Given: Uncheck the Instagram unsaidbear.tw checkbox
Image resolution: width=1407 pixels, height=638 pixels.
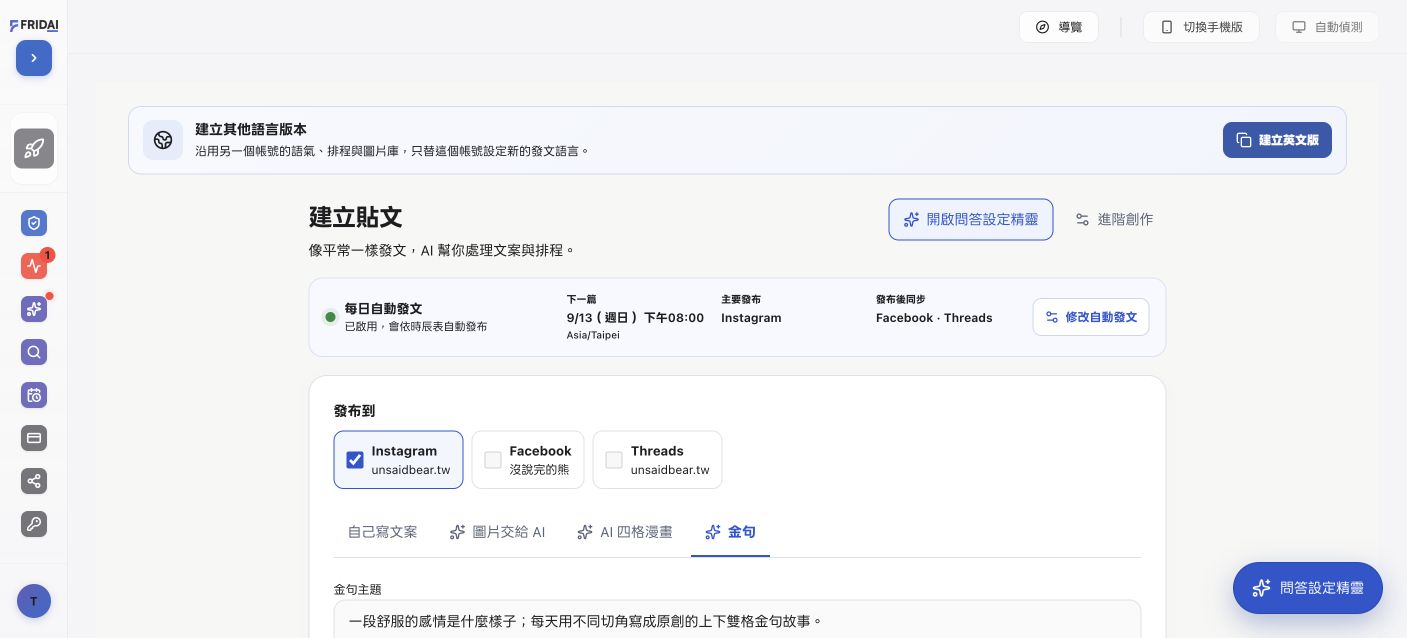Looking at the screenshot, I should pos(355,460).
